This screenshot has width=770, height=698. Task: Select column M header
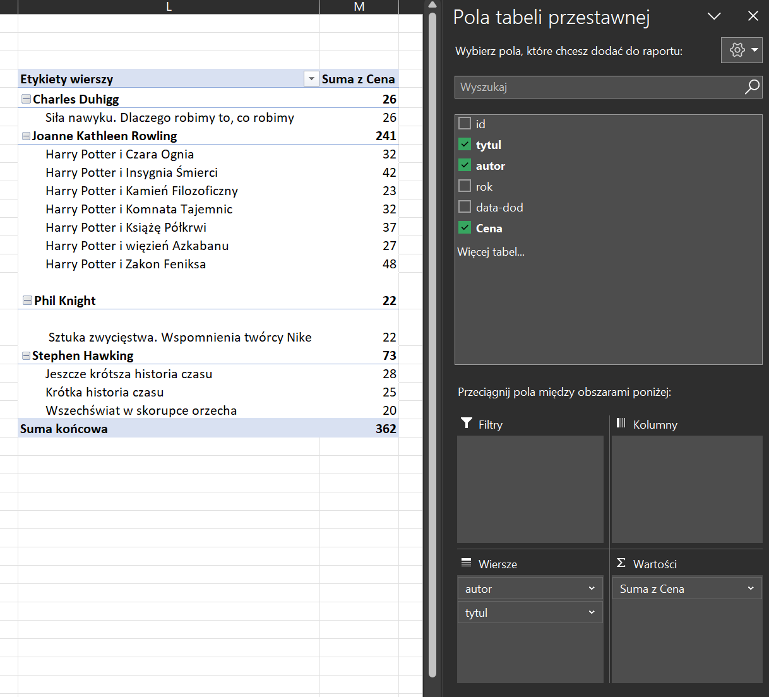359,8
